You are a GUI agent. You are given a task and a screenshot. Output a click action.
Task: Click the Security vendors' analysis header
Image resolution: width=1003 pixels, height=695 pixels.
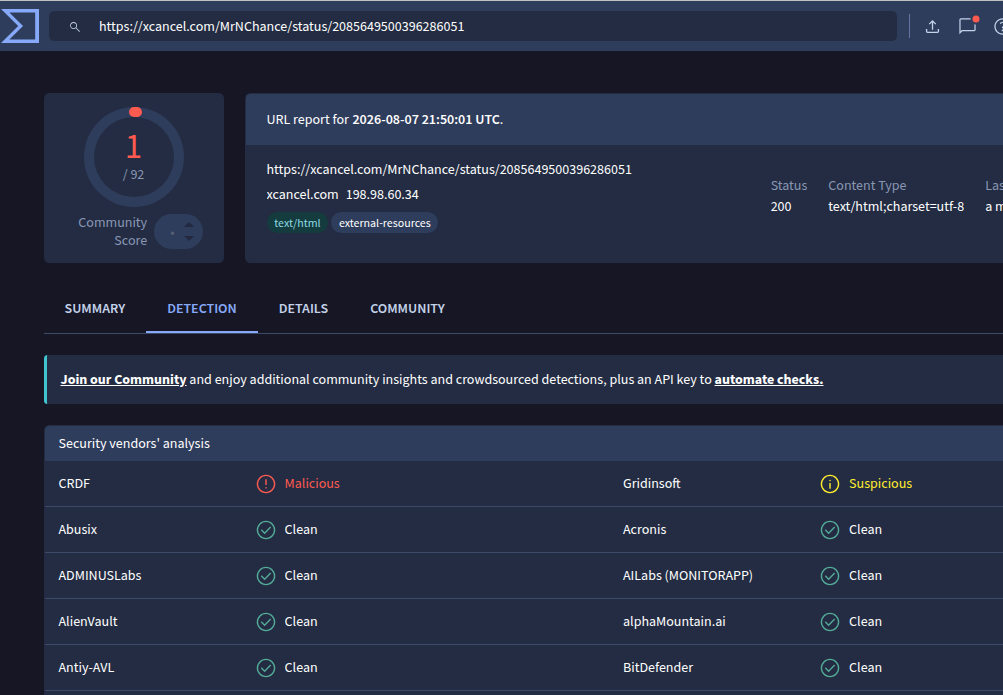coord(134,444)
